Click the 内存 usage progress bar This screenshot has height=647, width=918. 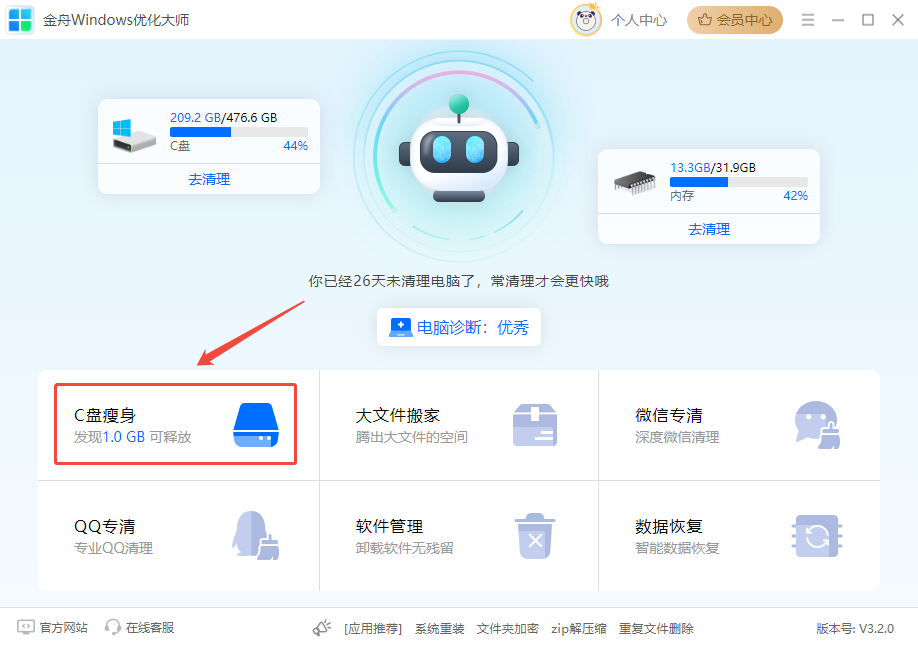(x=739, y=182)
